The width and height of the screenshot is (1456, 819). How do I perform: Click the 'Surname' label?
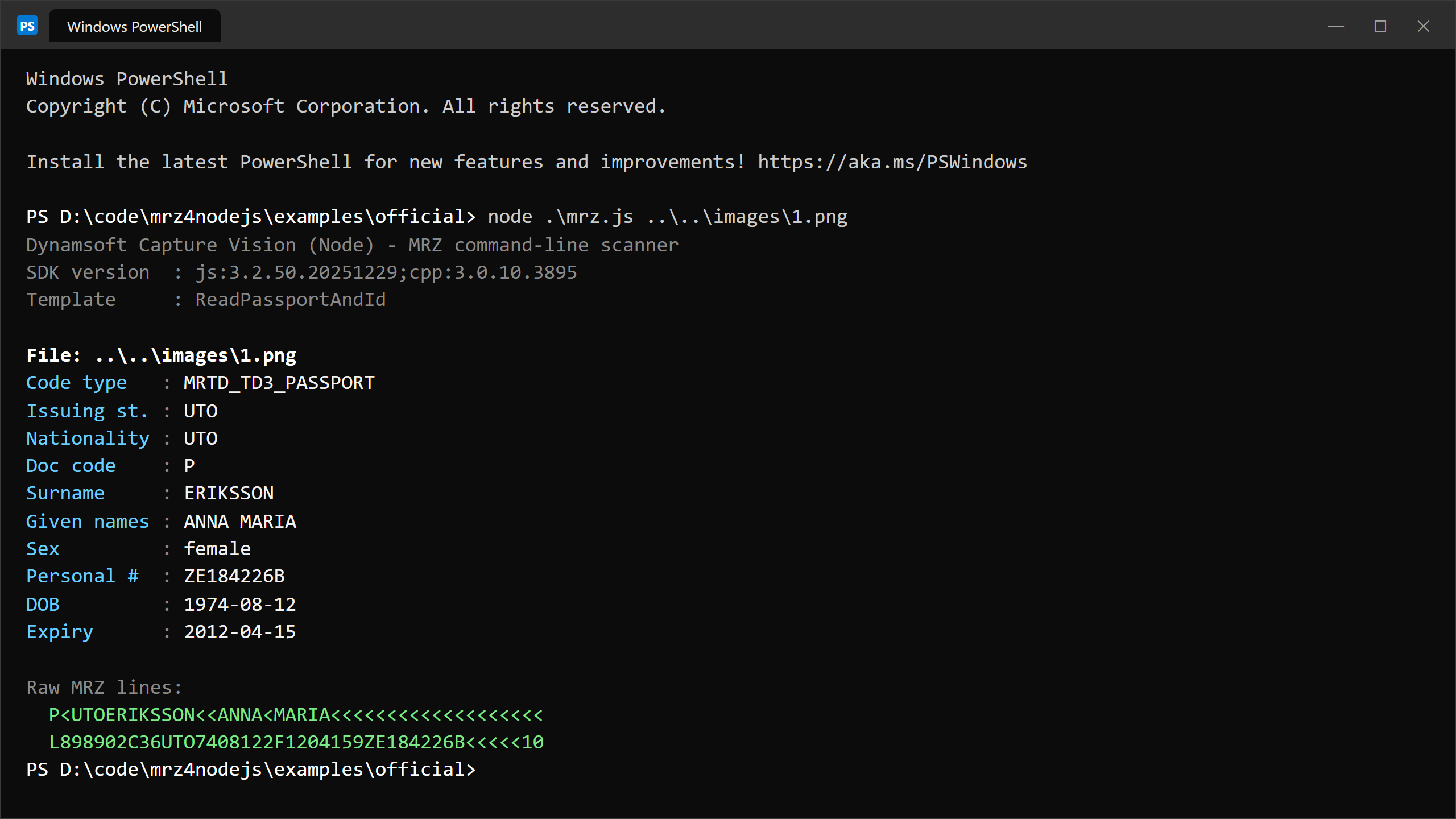click(65, 493)
